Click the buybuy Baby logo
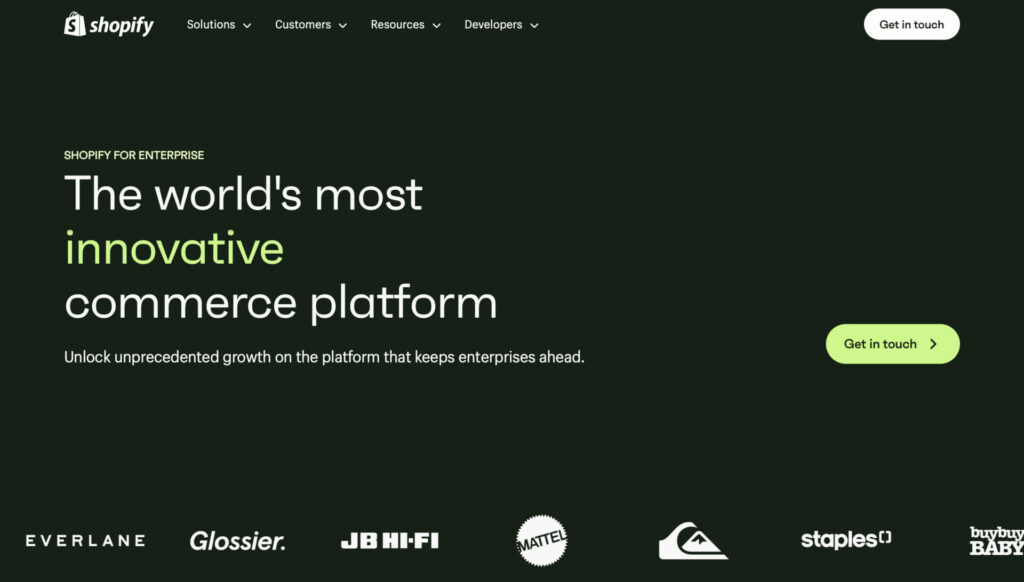The image size is (1024, 582). pyautogui.click(x=997, y=541)
